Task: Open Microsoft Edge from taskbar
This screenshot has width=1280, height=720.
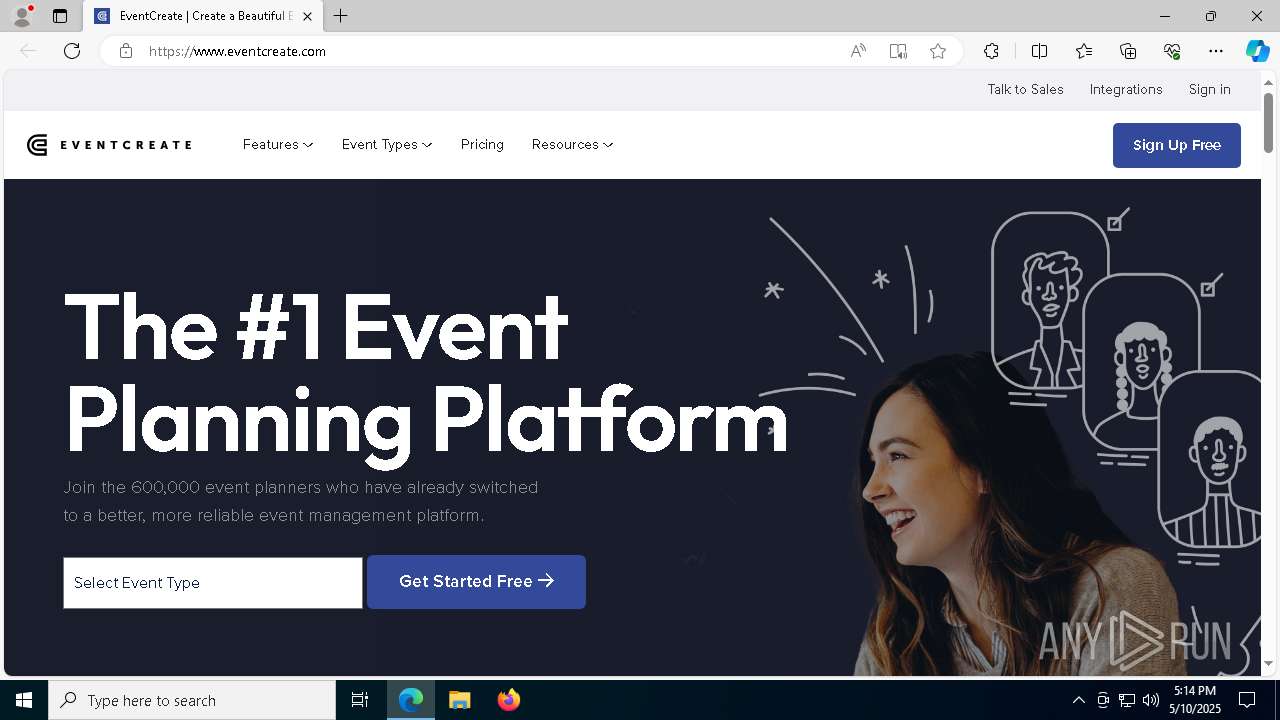Action: pos(411,700)
